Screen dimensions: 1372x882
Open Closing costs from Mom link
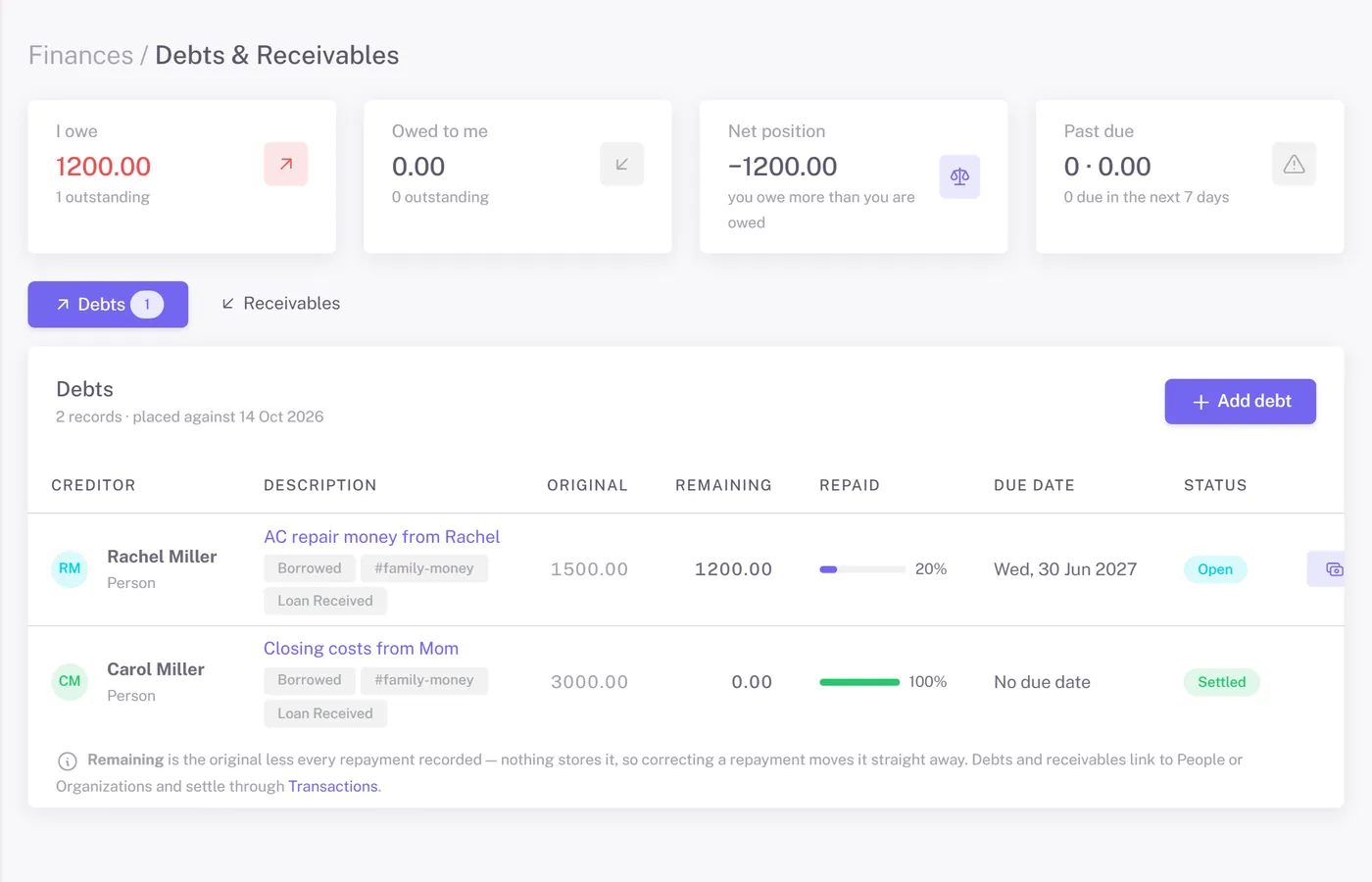coord(361,649)
